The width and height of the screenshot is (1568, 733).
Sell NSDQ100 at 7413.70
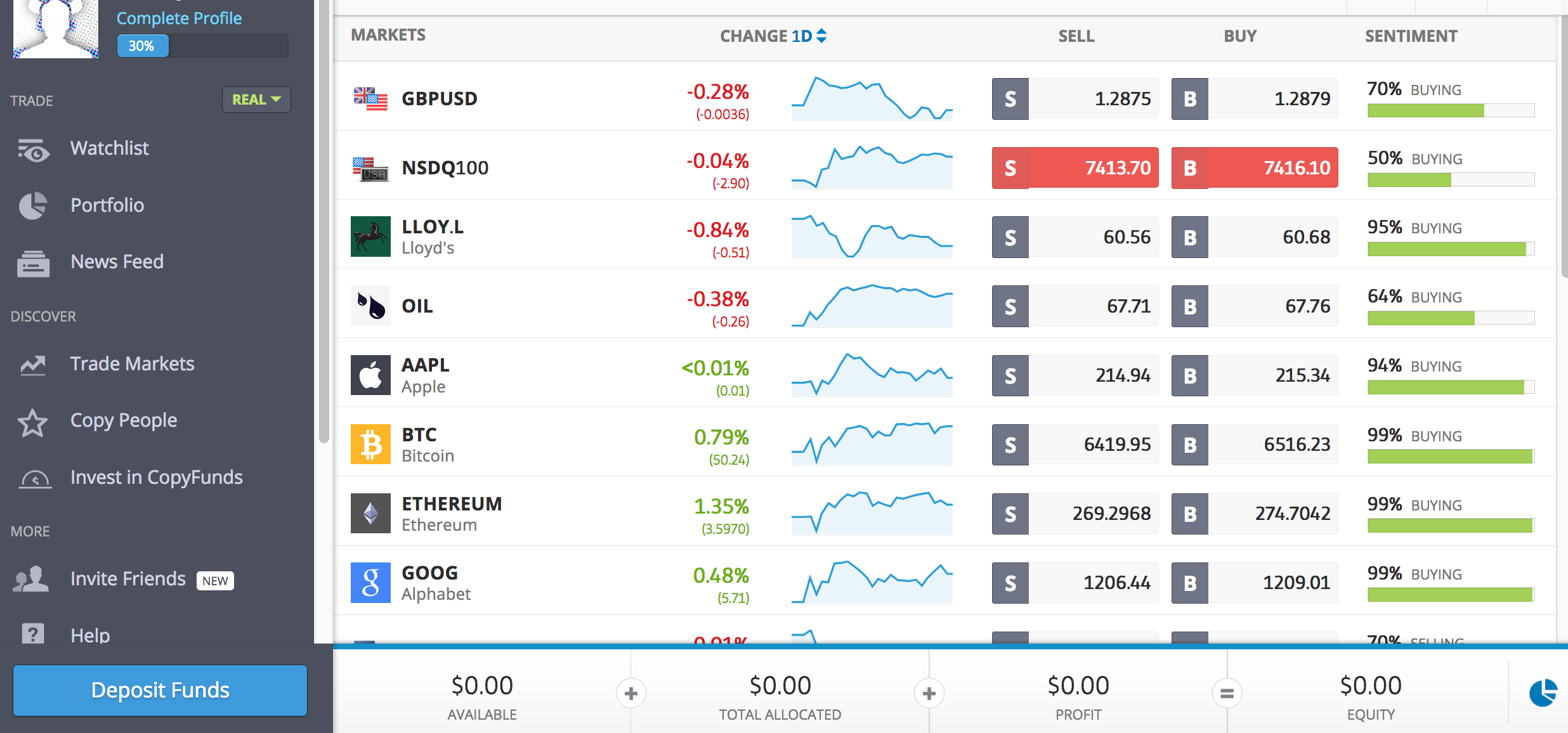pyautogui.click(x=1075, y=168)
